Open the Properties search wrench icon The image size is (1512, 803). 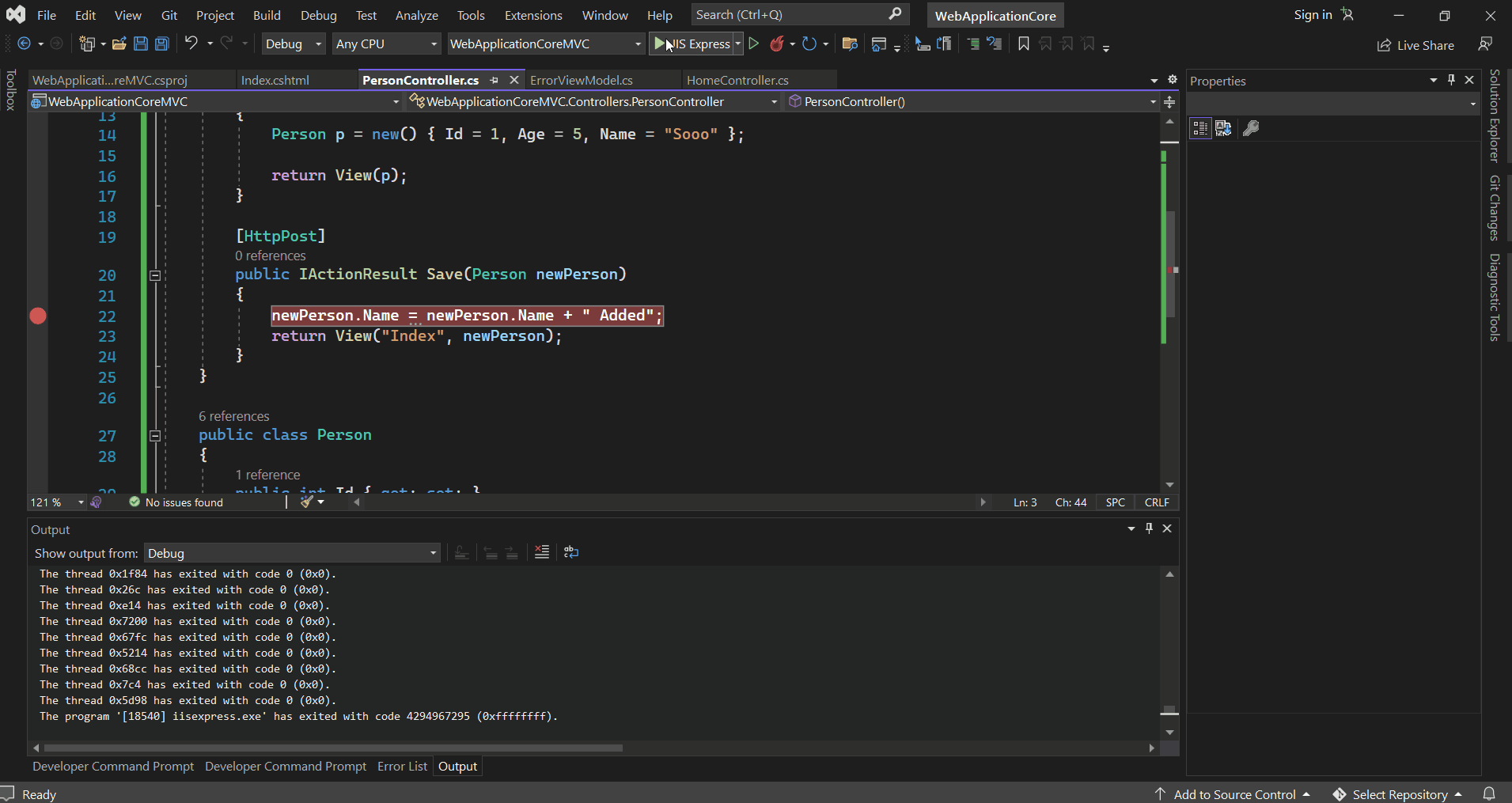1251,127
